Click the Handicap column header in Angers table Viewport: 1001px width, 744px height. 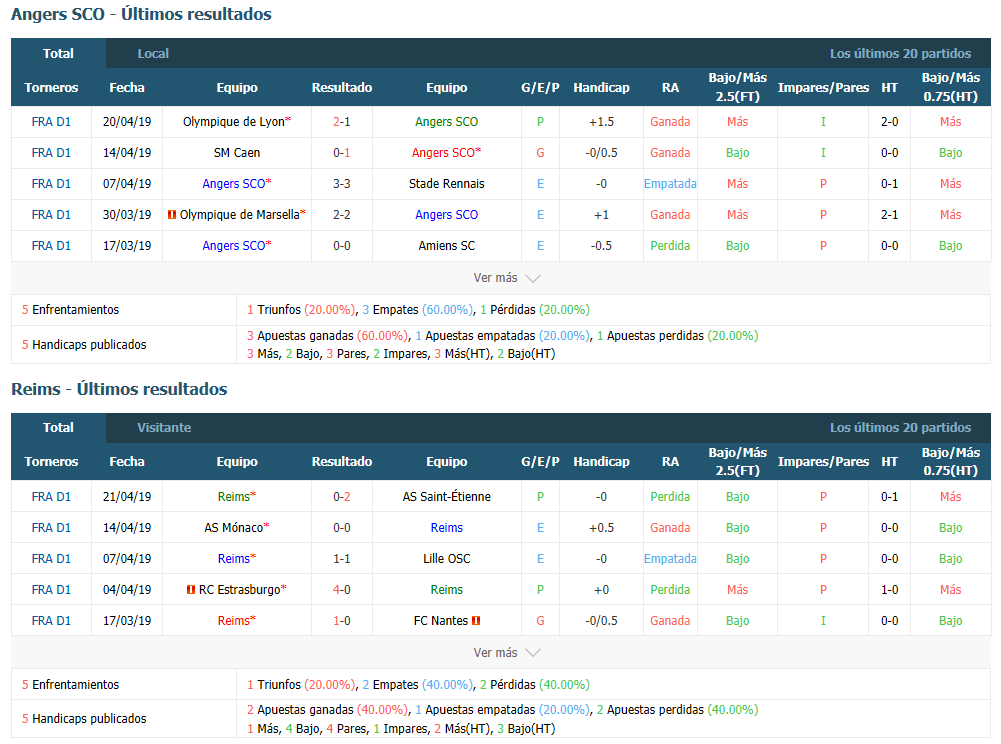601,87
